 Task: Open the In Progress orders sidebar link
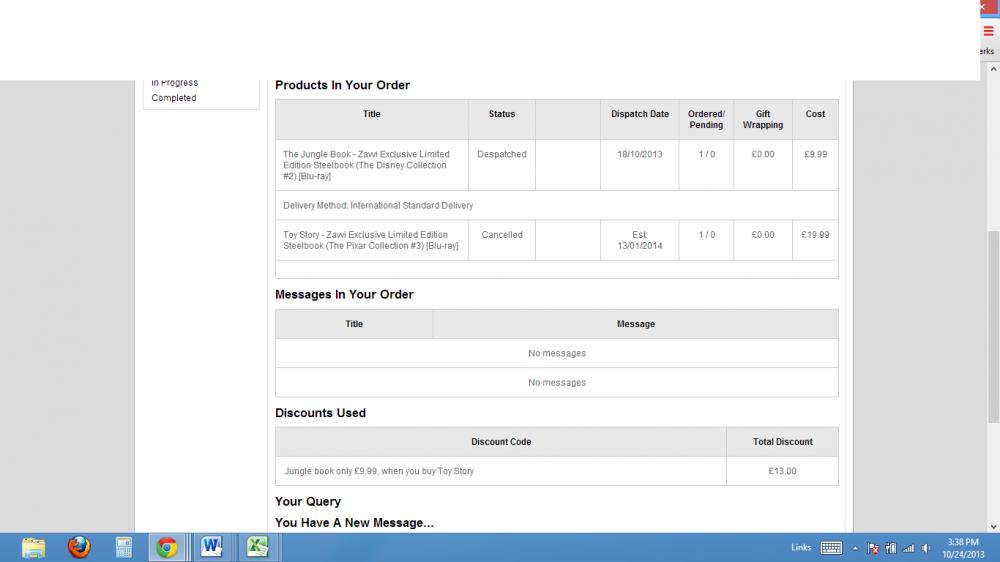point(174,82)
